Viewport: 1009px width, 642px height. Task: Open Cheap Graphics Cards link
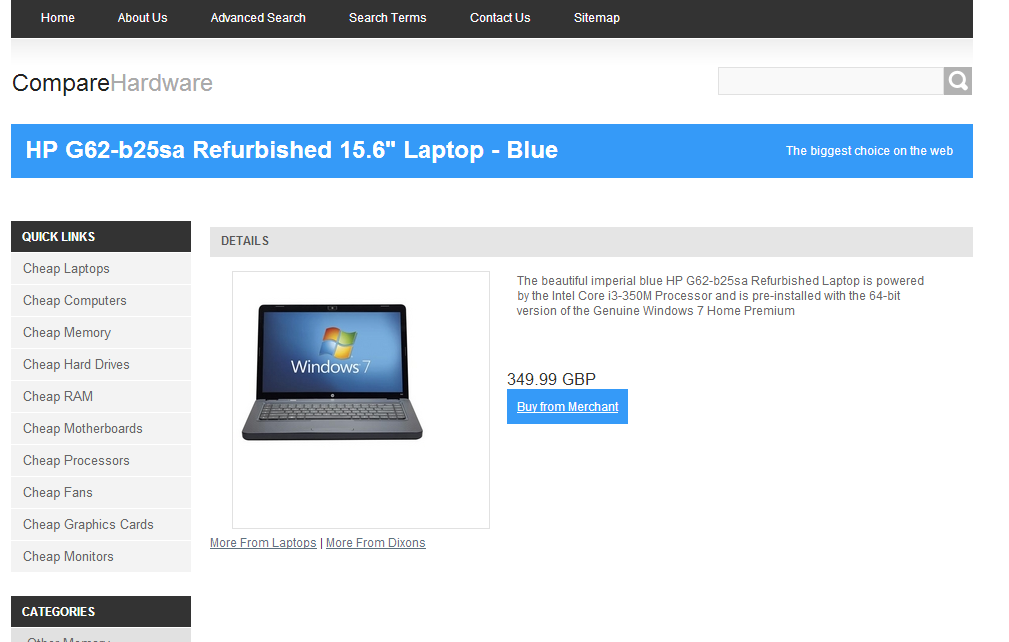(101, 524)
